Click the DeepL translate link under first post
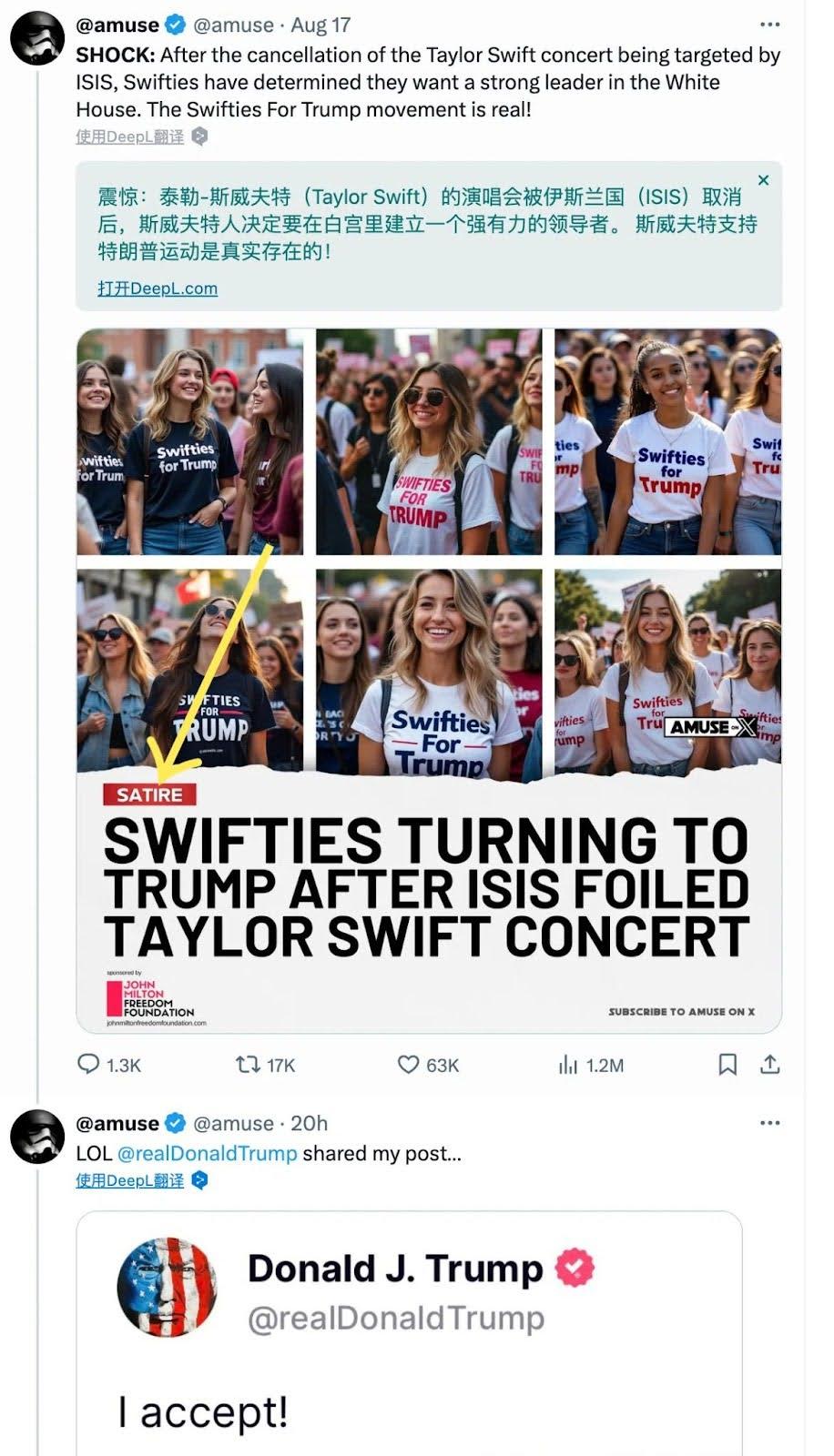This screenshot has width=834, height=1456. (x=130, y=137)
